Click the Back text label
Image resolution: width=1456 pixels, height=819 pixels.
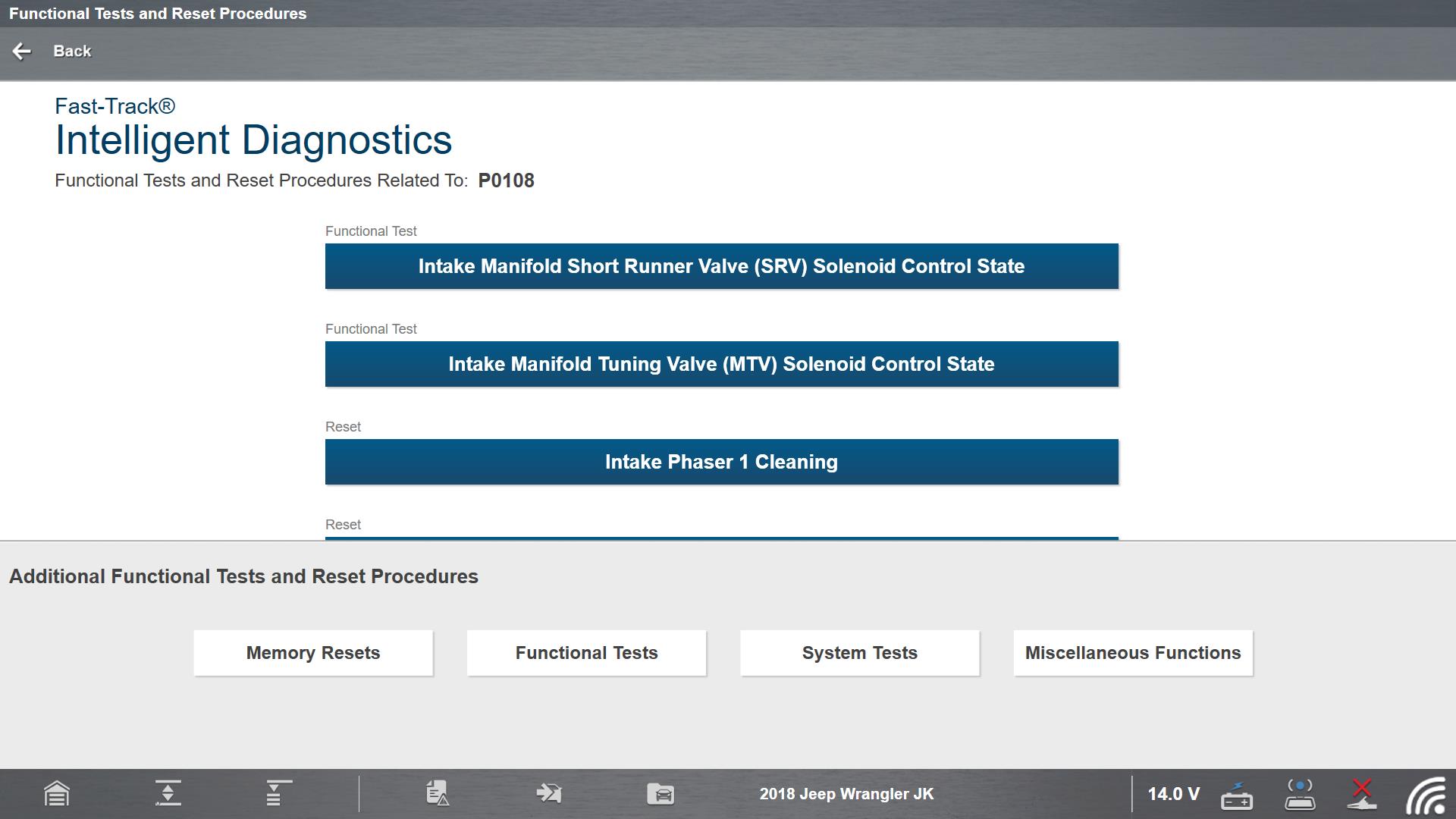[x=72, y=51]
